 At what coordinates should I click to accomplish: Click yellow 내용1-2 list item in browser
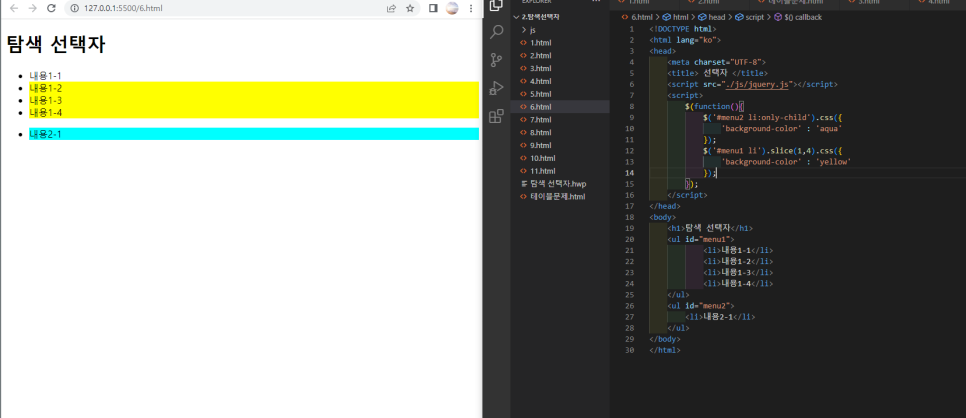click(x=254, y=88)
